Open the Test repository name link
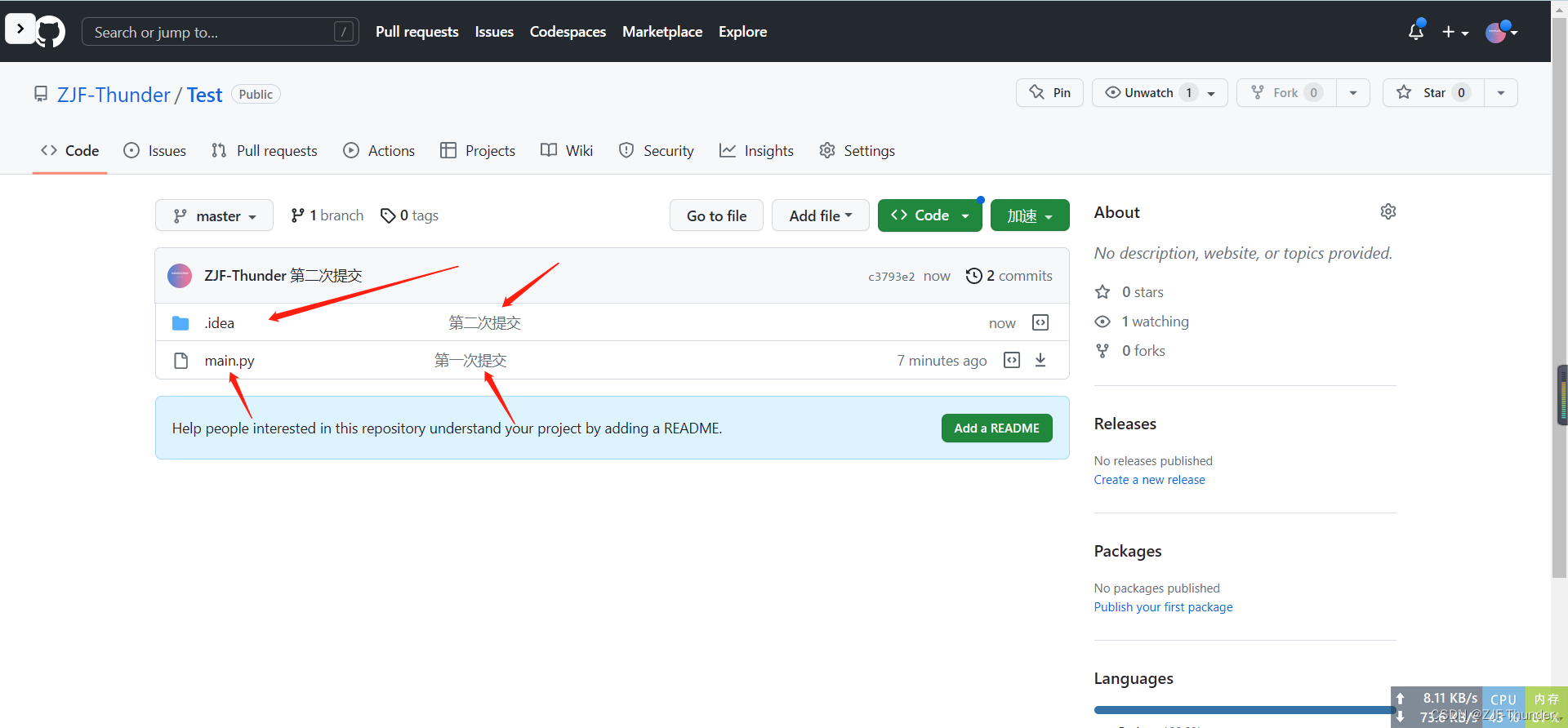This screenshot has width=1568, height=728. click(204, 95)
